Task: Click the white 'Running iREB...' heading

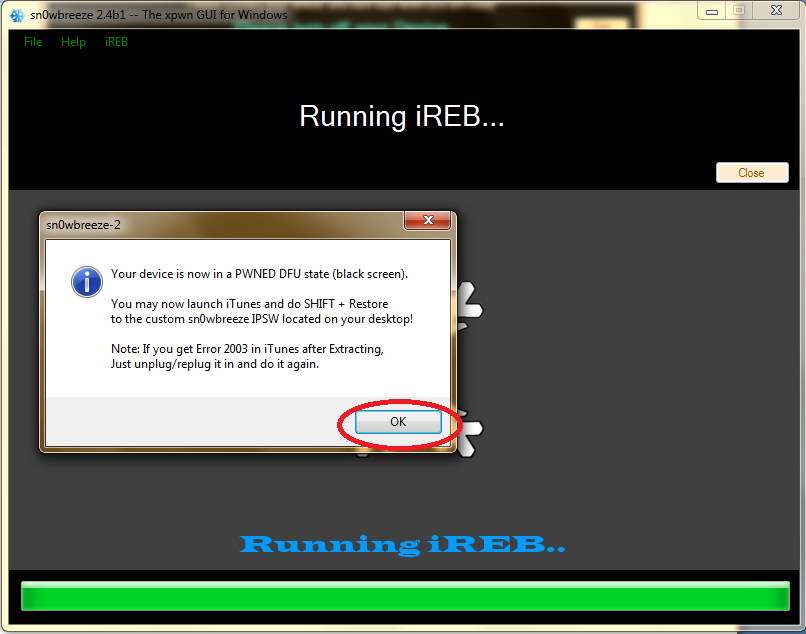Action: pyautogui.click(x=402, y=116)
